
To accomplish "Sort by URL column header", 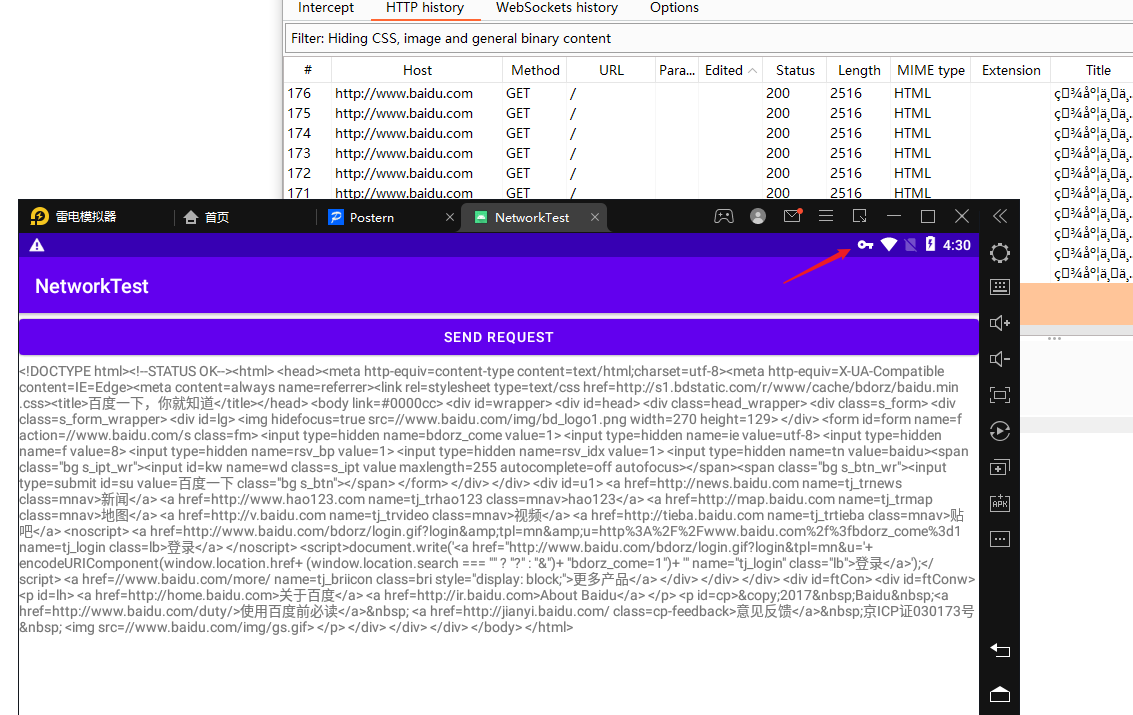I will (x=611, y=70).
